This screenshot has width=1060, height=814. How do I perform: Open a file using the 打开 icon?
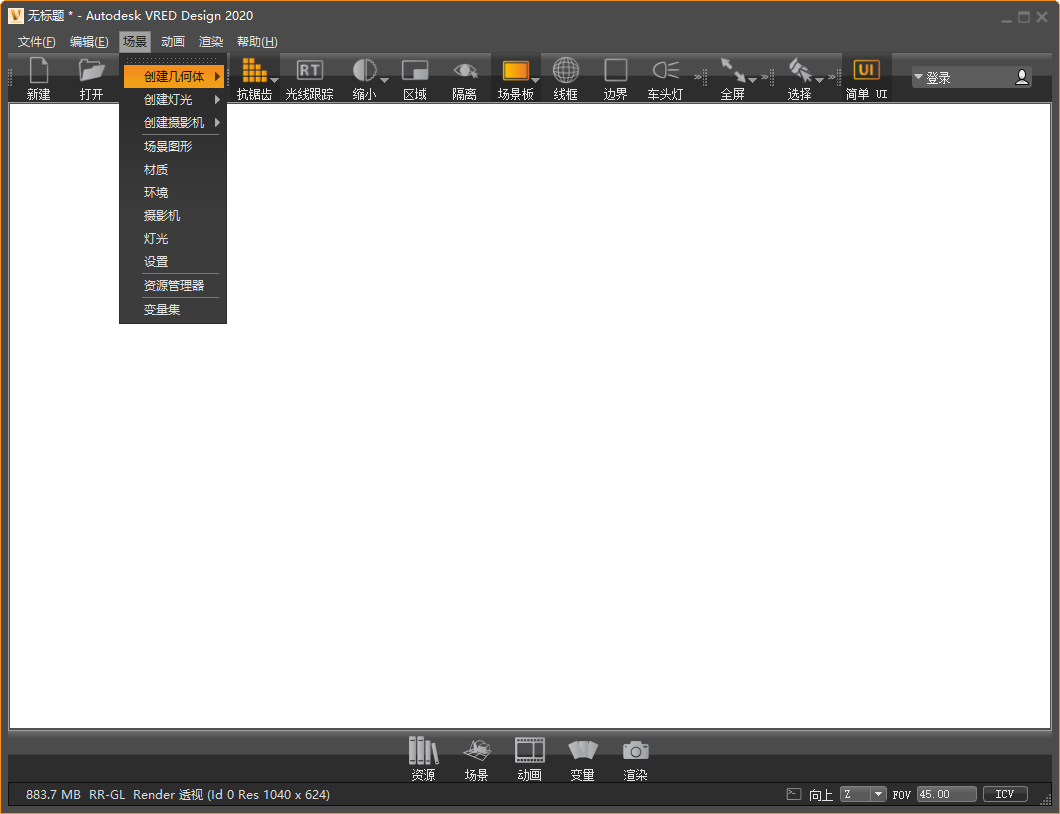[x=91, y=76]
